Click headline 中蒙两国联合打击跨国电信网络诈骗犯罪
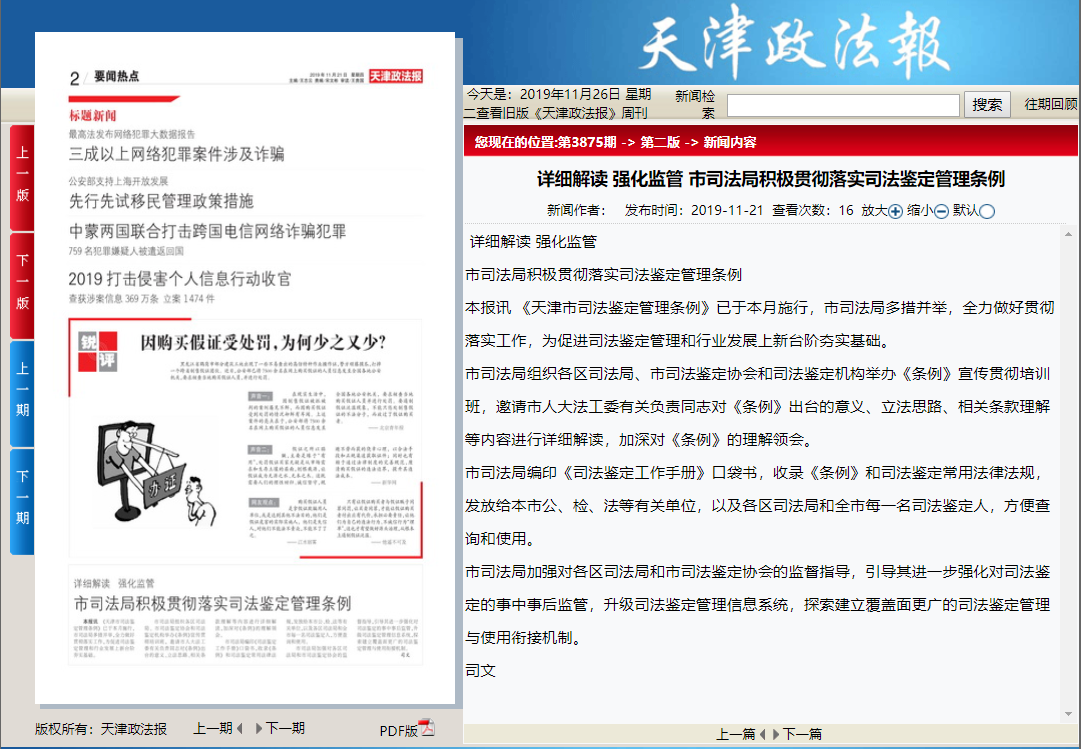The width and height of the screenshot is (1081, 749). coord(207,231)
